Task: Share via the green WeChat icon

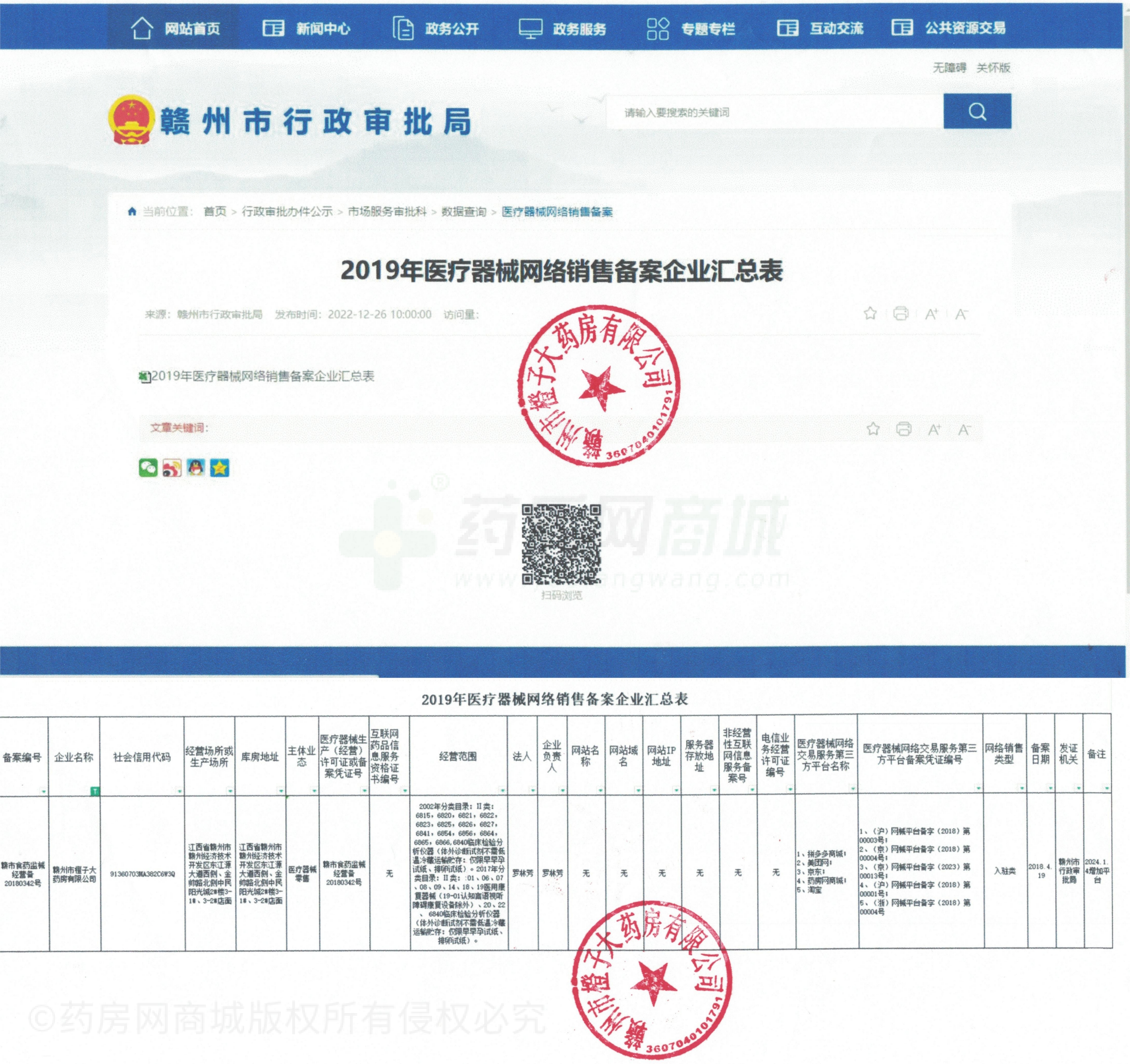Action: [148, 467]
